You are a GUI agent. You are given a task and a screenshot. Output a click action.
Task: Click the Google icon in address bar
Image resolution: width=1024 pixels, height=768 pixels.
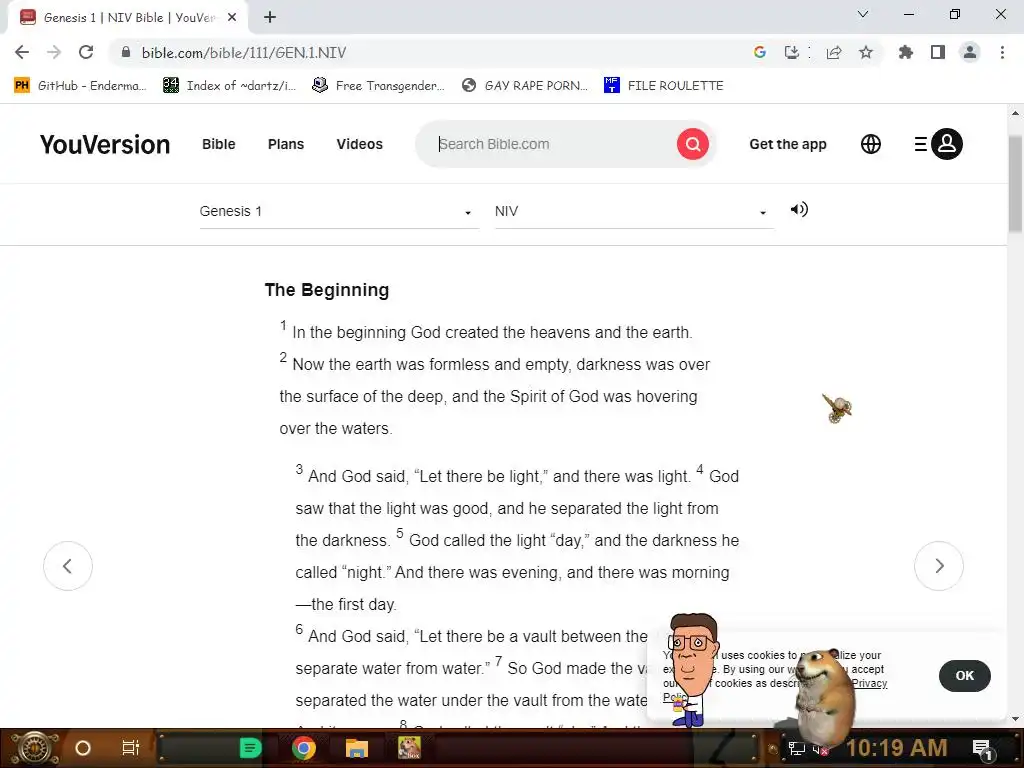[759, 52]
